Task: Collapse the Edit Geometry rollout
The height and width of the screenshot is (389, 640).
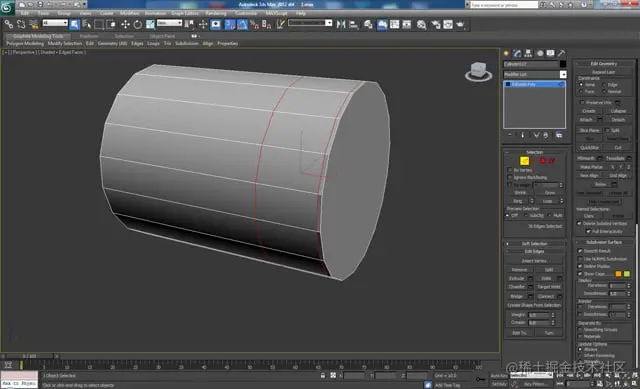Action: point(604,64)
